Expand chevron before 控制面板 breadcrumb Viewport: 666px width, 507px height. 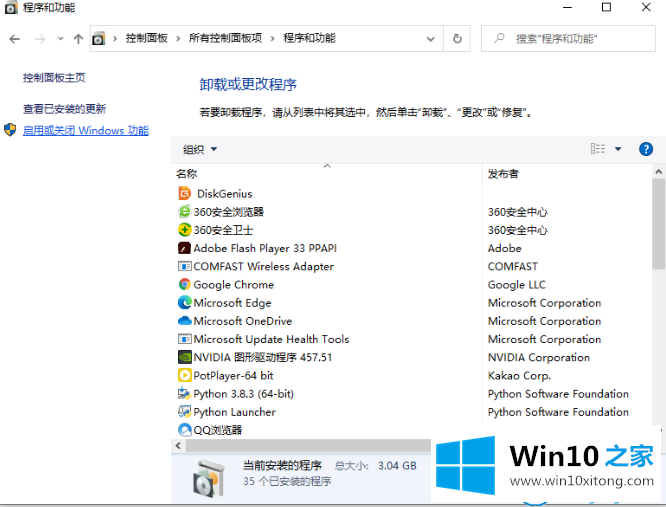click(x=115, y=39)
